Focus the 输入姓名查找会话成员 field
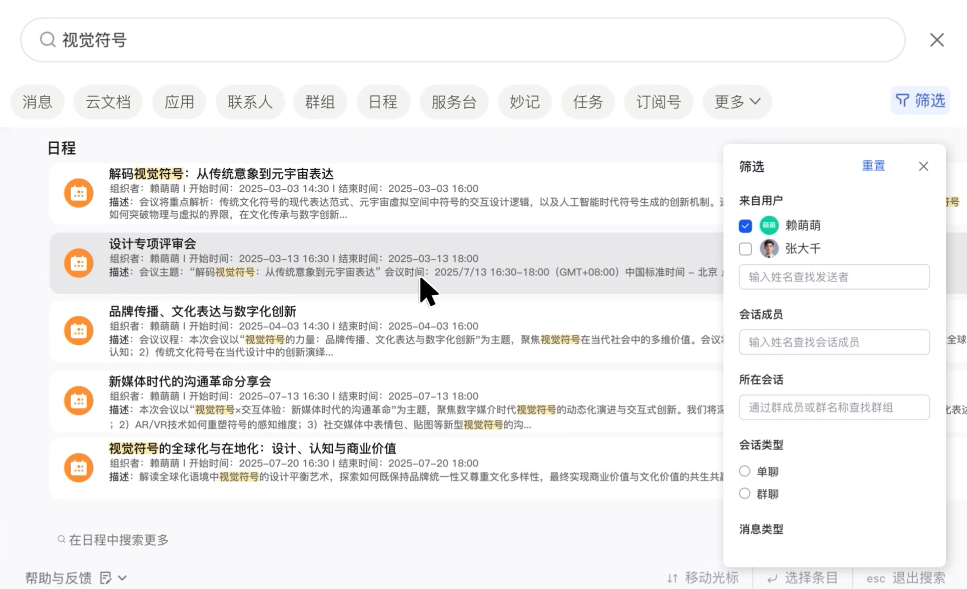 tap(834, 342)
